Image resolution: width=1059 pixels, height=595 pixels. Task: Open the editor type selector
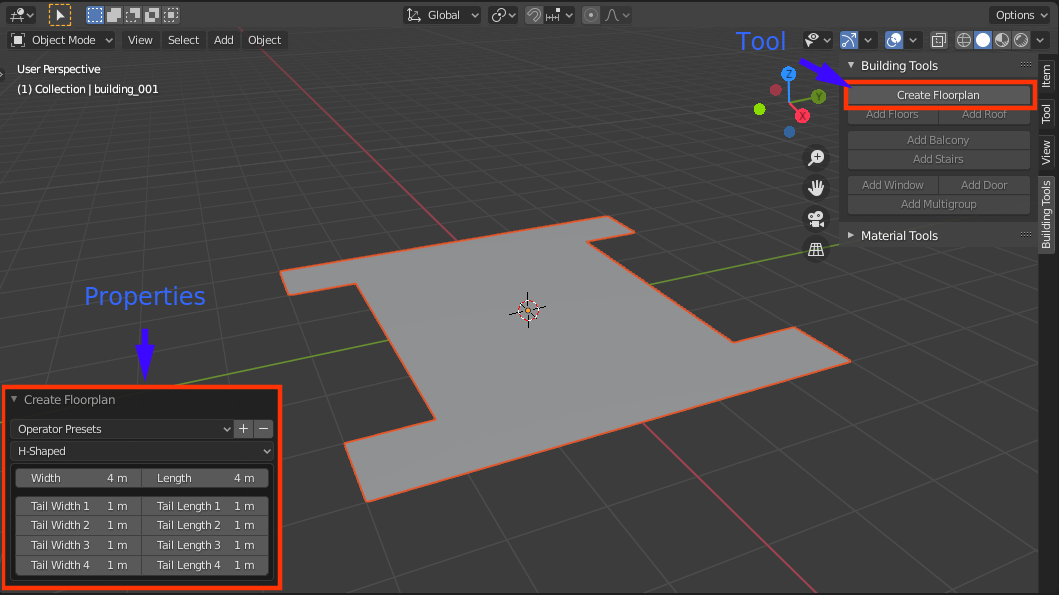coord(21,15)
